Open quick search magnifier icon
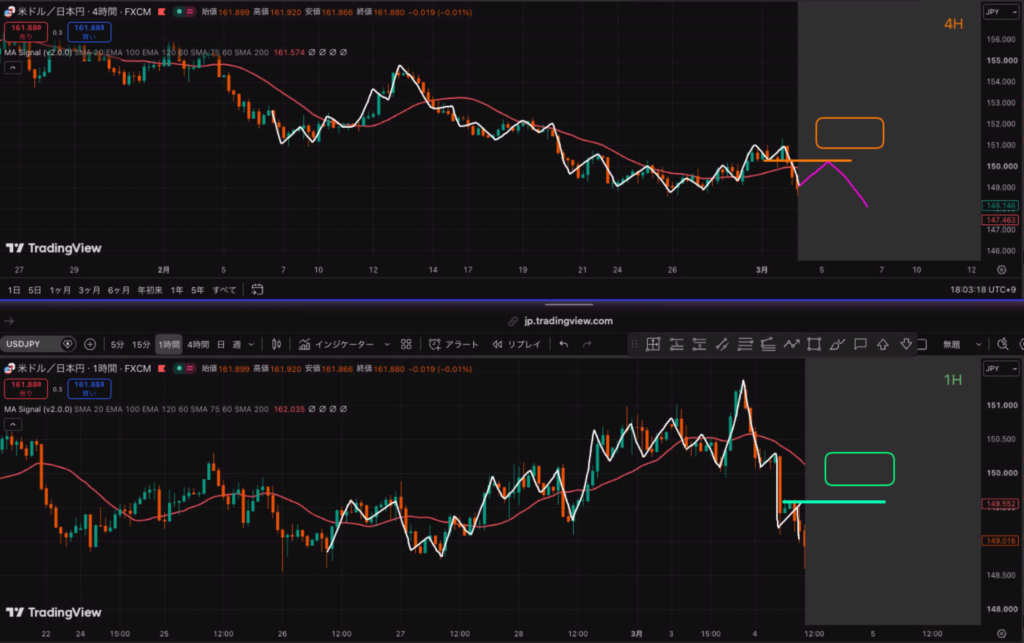The image size is (1024, 643). coord(1002,344)
